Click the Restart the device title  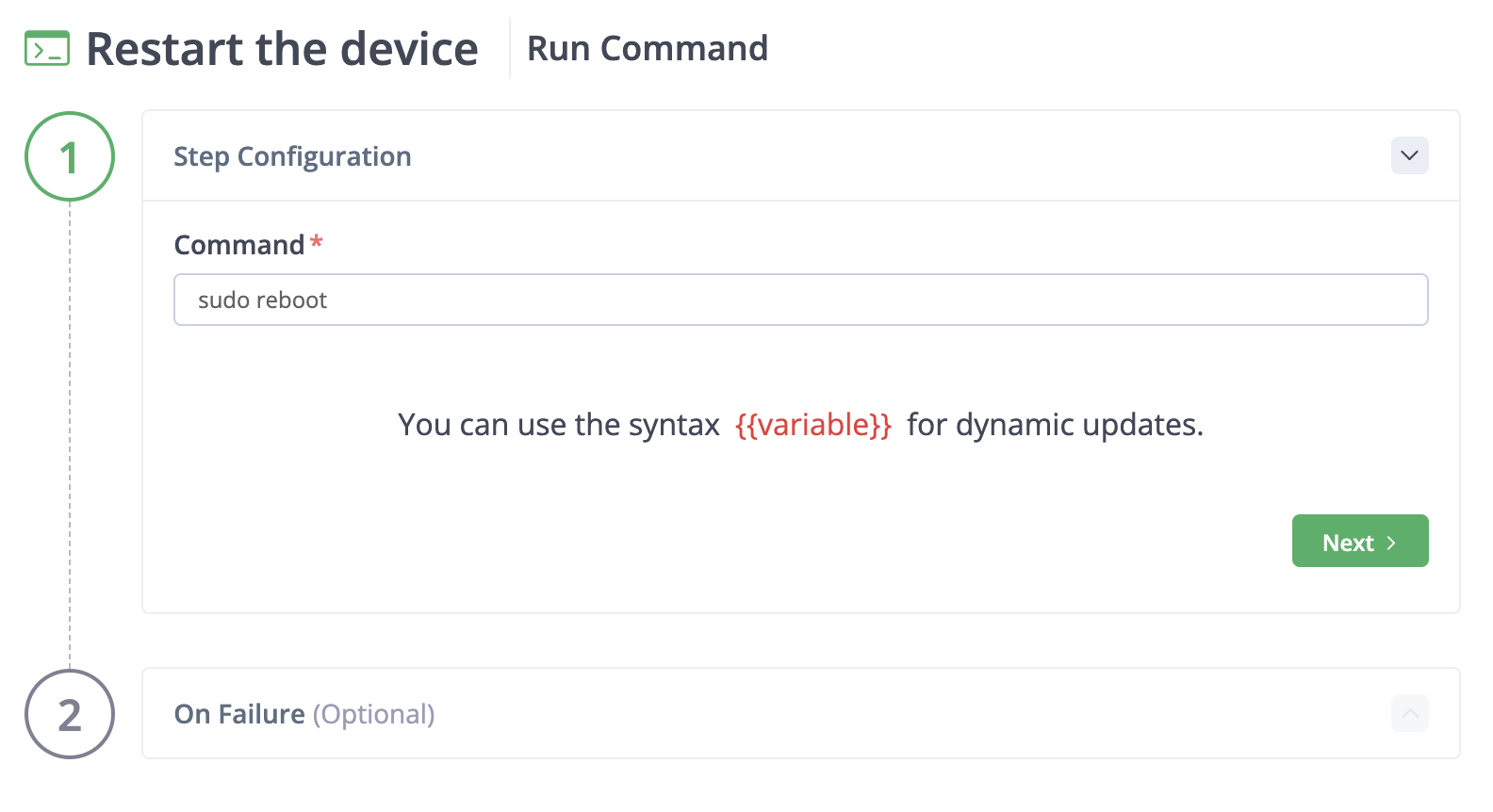click(x=282, y=49)
